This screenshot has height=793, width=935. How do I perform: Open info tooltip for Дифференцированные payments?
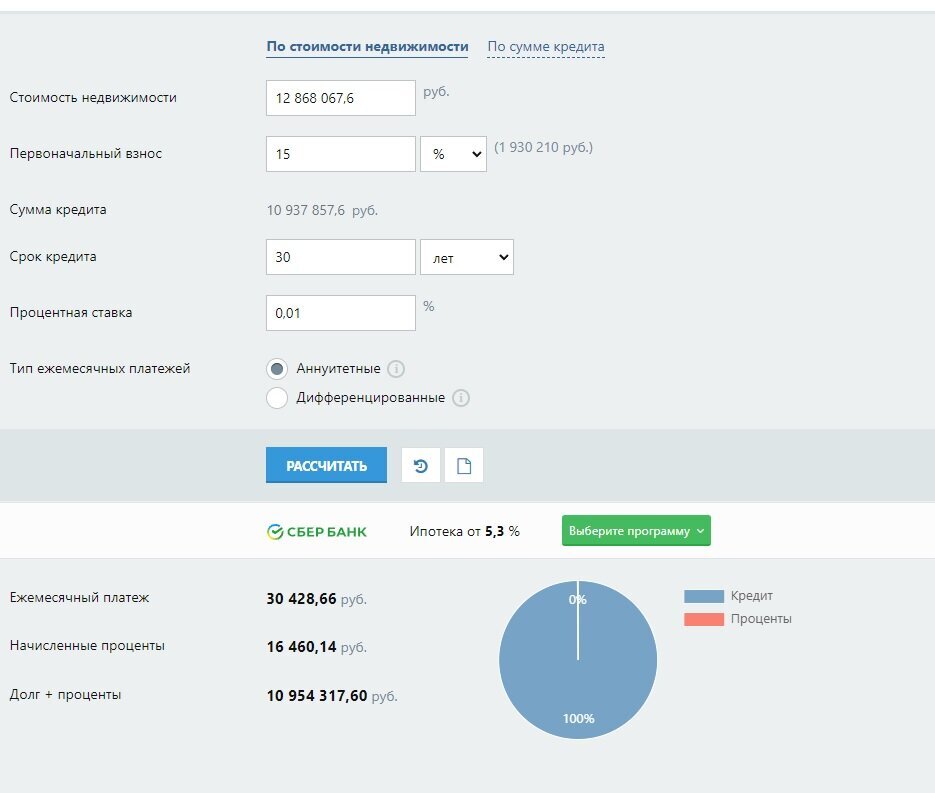[x=461, y=398]
